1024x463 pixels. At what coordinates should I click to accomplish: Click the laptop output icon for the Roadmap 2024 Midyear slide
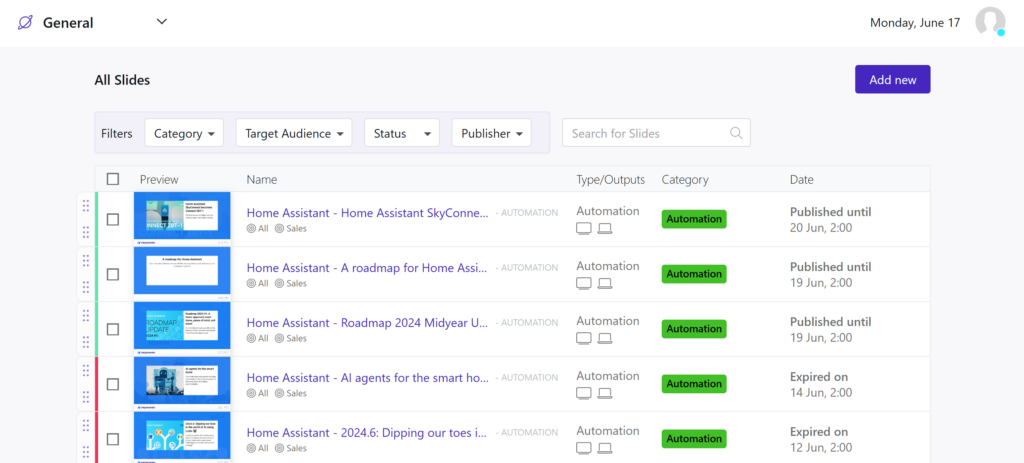tap(605, 338)
